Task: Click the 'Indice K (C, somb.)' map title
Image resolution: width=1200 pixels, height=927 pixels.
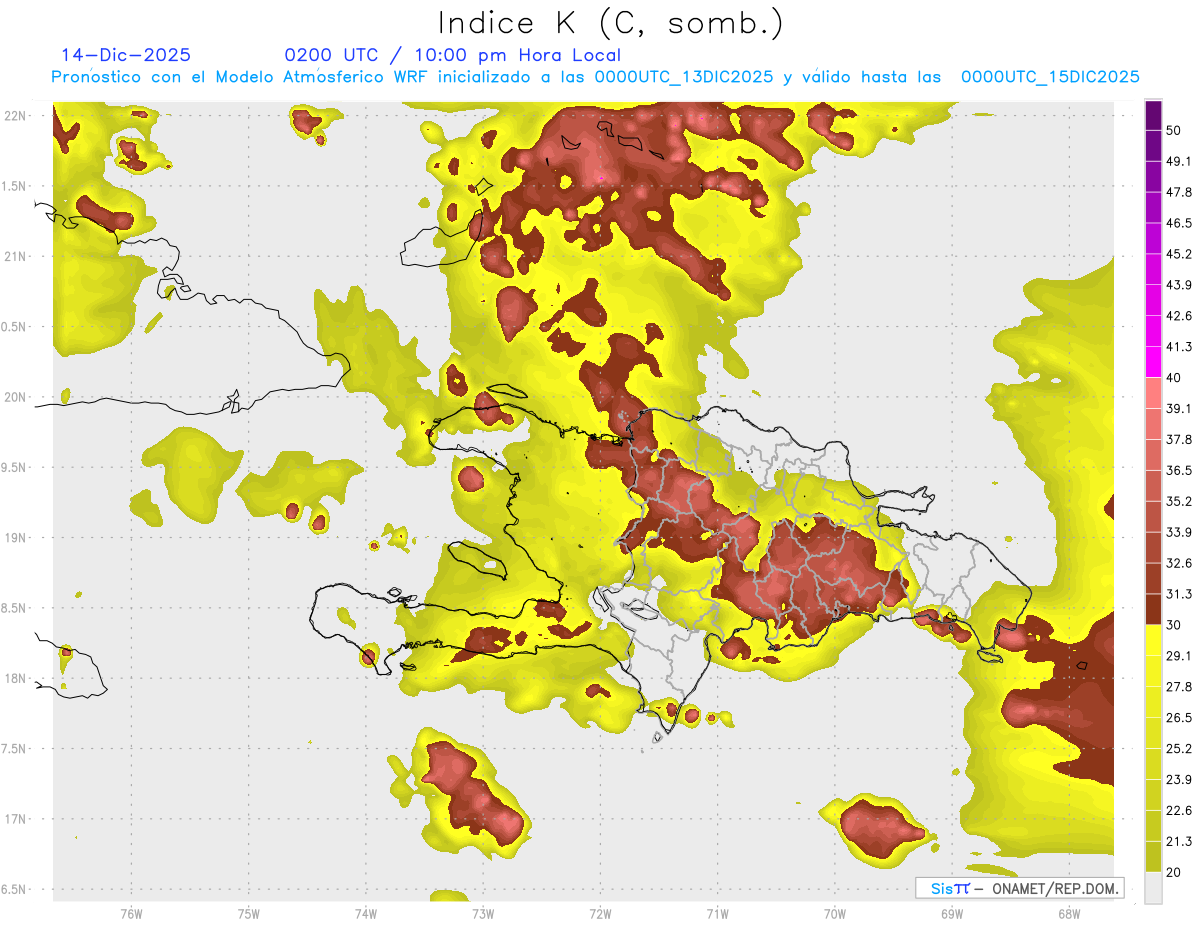Action: click(610, 24)
